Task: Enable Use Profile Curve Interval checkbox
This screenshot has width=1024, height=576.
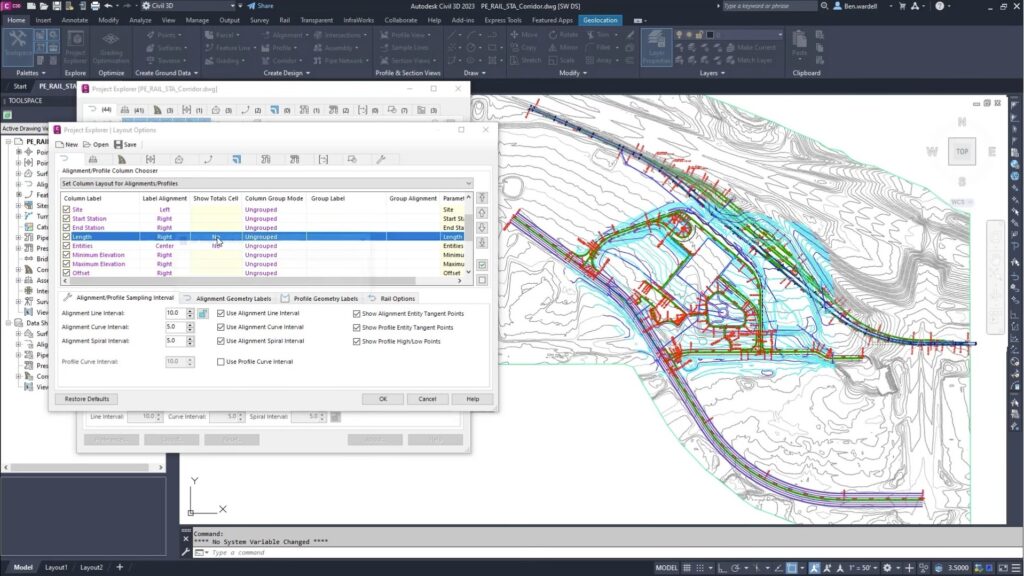Action: (x=221, y=362)
